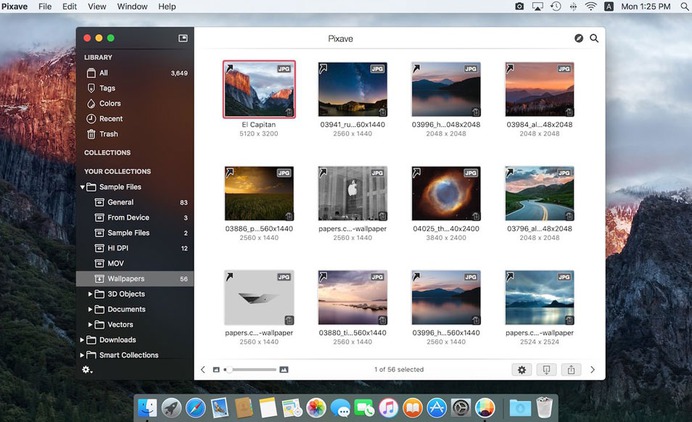
Task: Click the compass icon beside search
Action: 579,39
